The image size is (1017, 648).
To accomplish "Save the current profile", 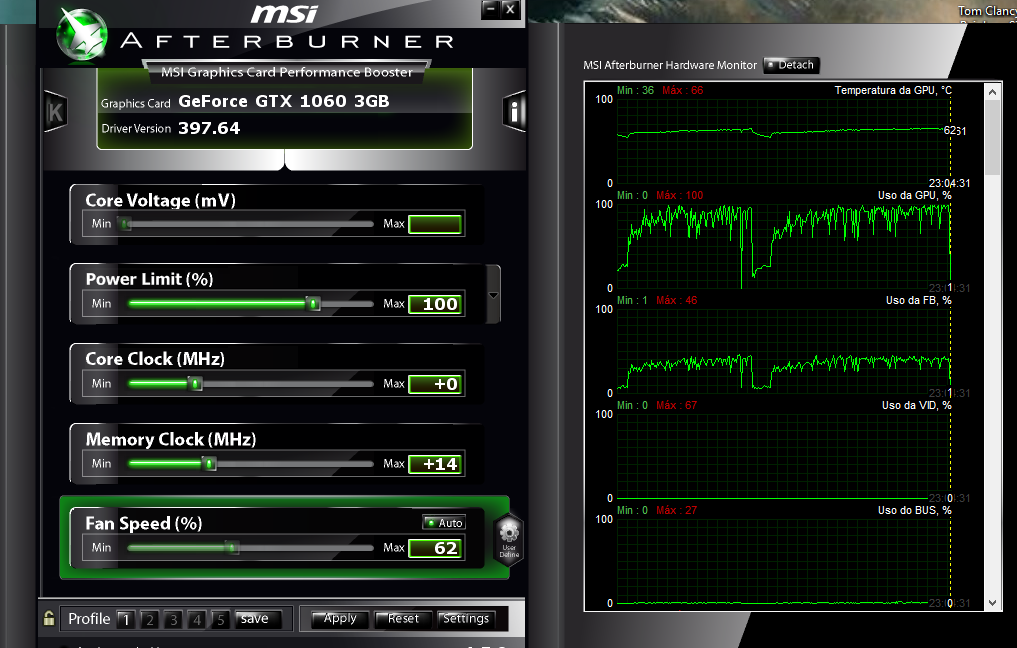I will coord(258,619).
